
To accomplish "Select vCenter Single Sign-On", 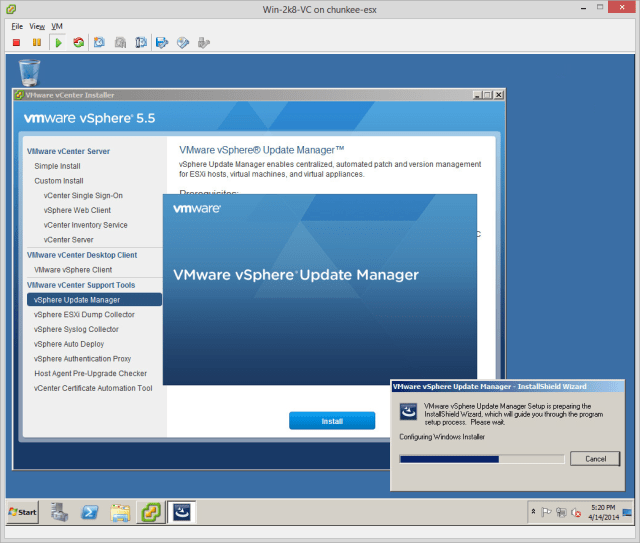I will [x=83, y=196].
